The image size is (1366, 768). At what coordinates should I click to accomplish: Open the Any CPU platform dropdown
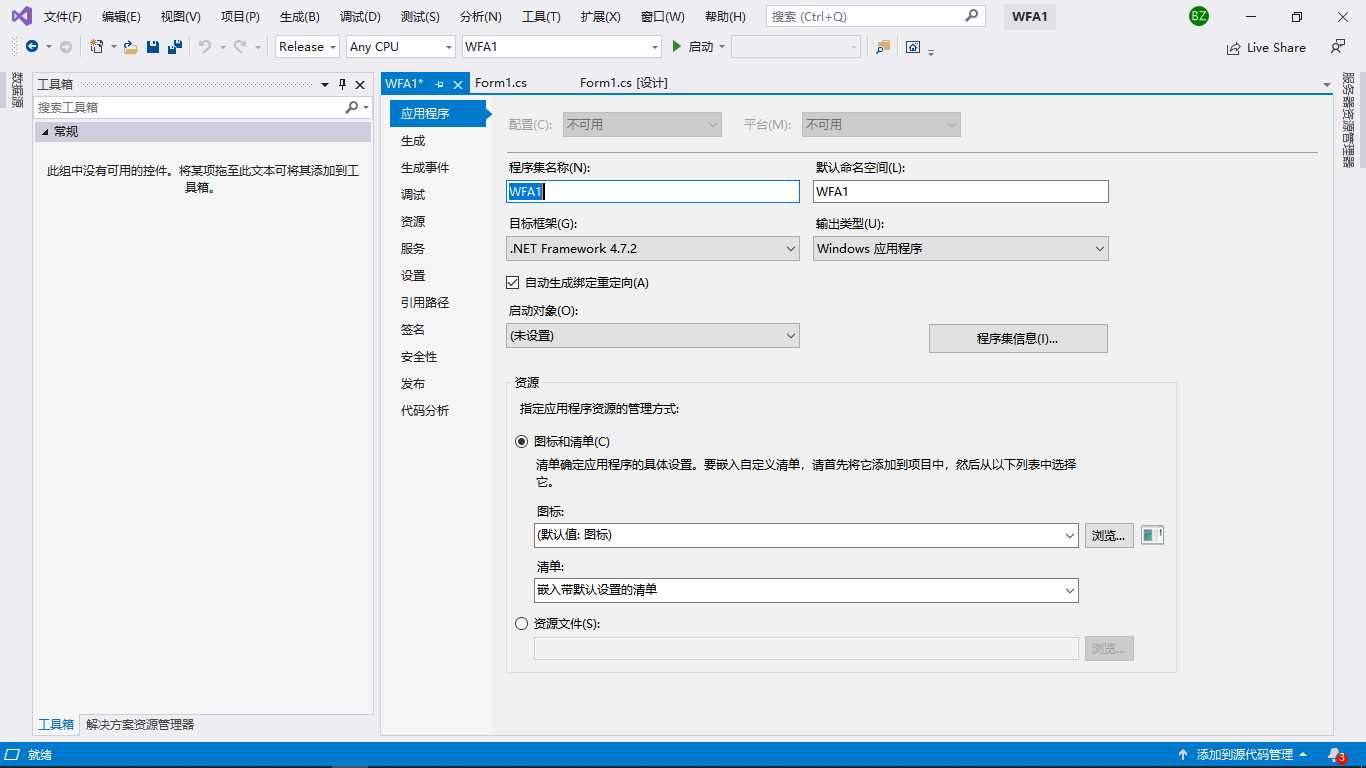click(x=401, y=47)
